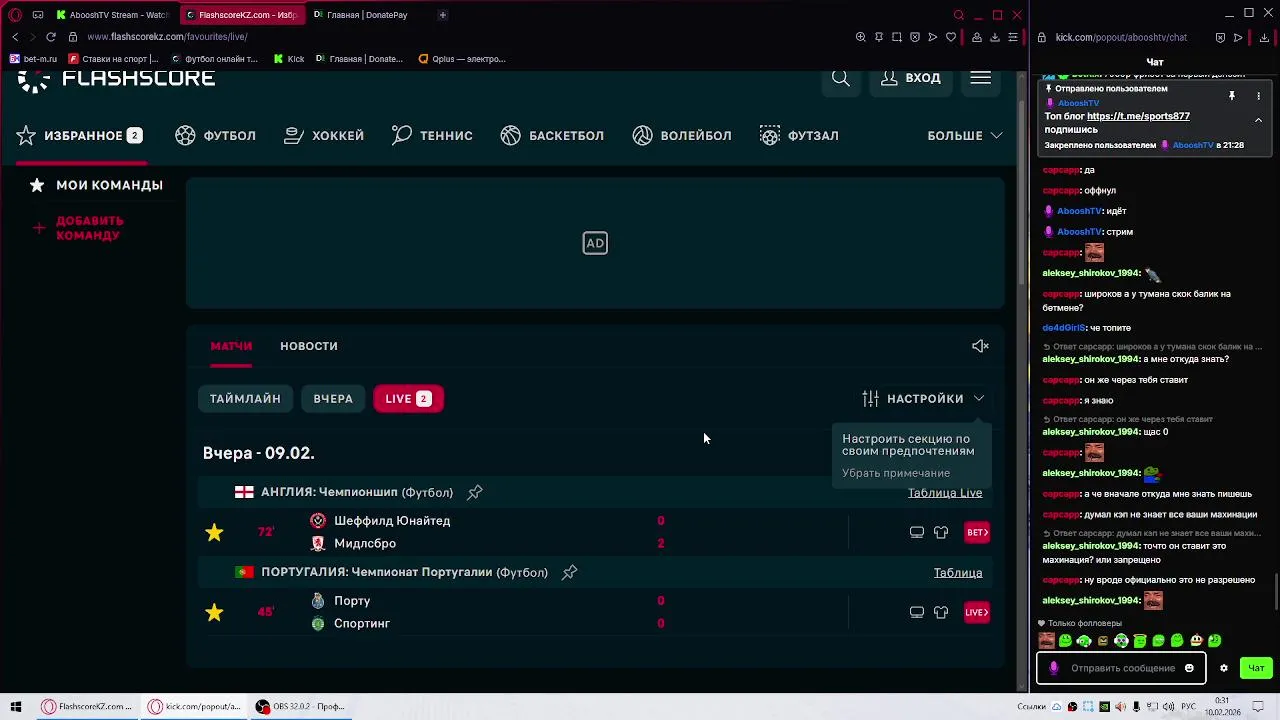Select the ТЕННИС sport tab
Viewport: 1280px width, 720px height.
pos(432,135)
